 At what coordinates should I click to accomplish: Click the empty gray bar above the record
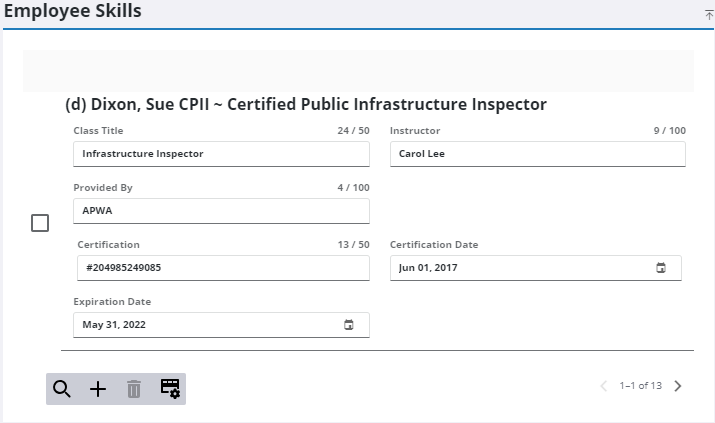(x=357, y=71)
